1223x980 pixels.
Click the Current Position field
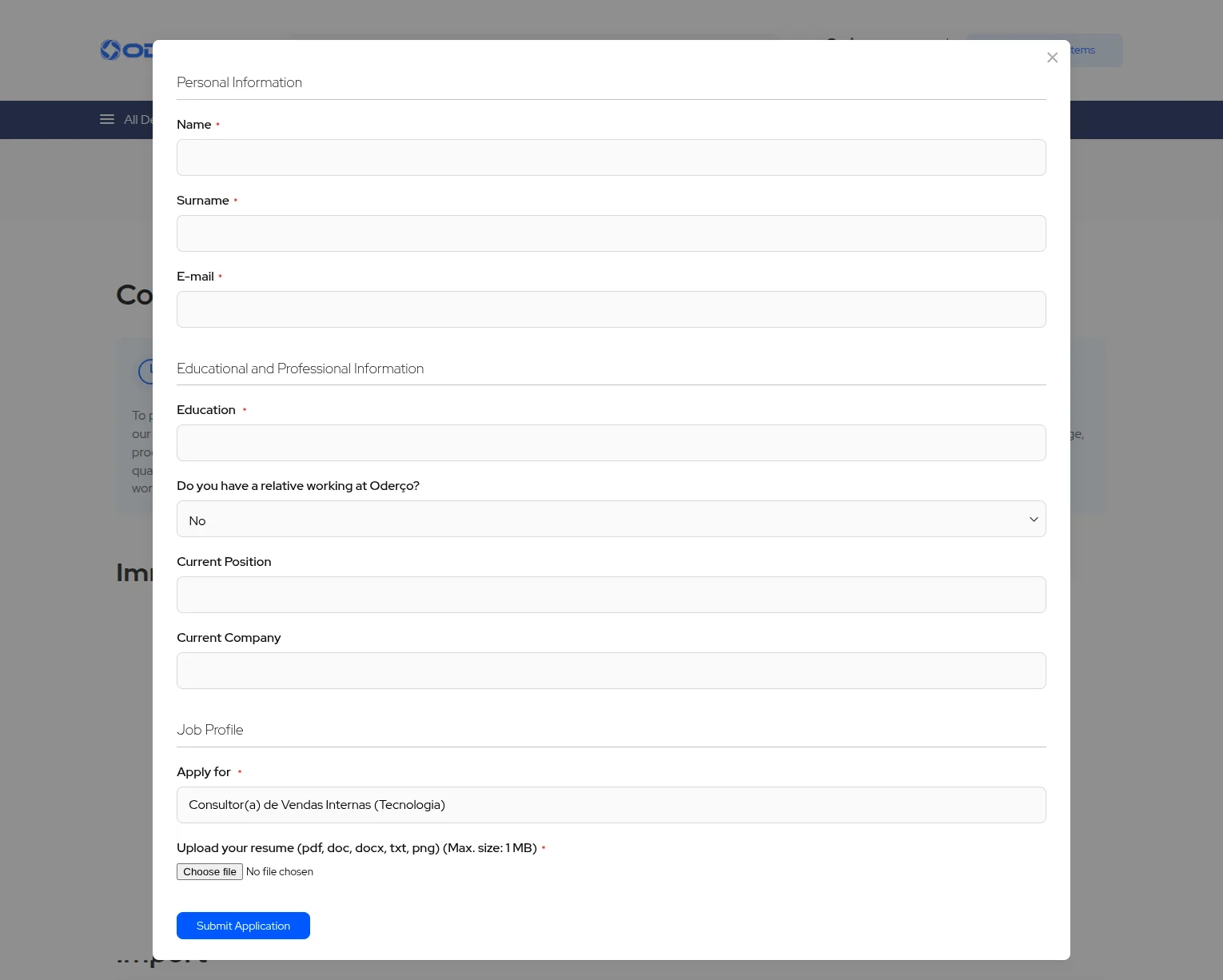[611, 595]
